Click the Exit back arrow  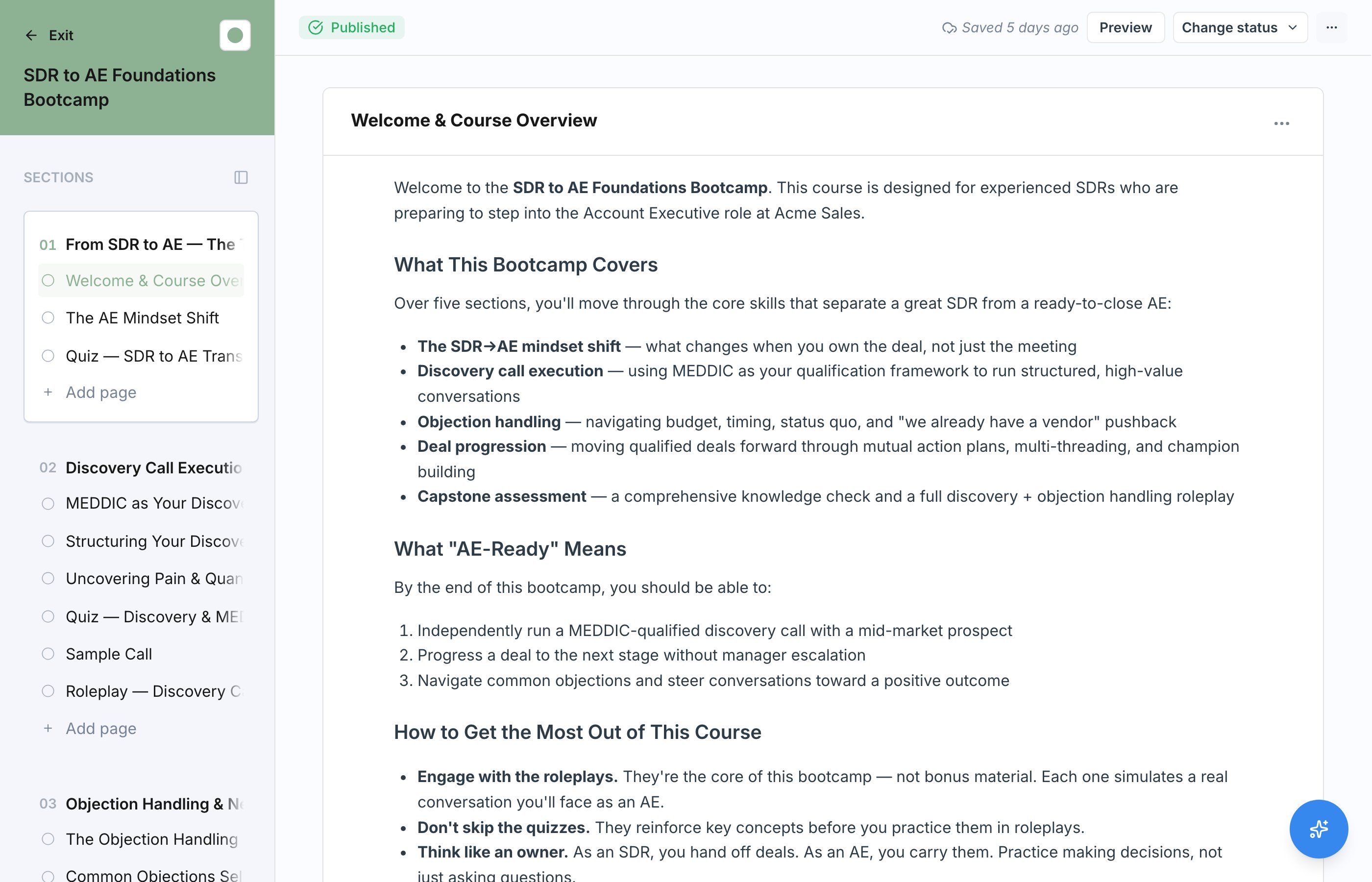31,35
